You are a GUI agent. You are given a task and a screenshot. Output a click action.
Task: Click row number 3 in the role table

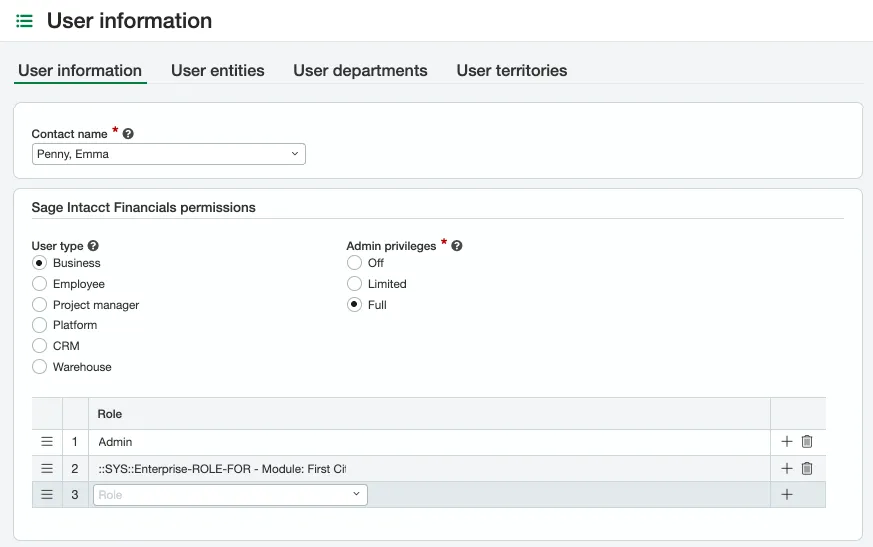coord(75,495)
